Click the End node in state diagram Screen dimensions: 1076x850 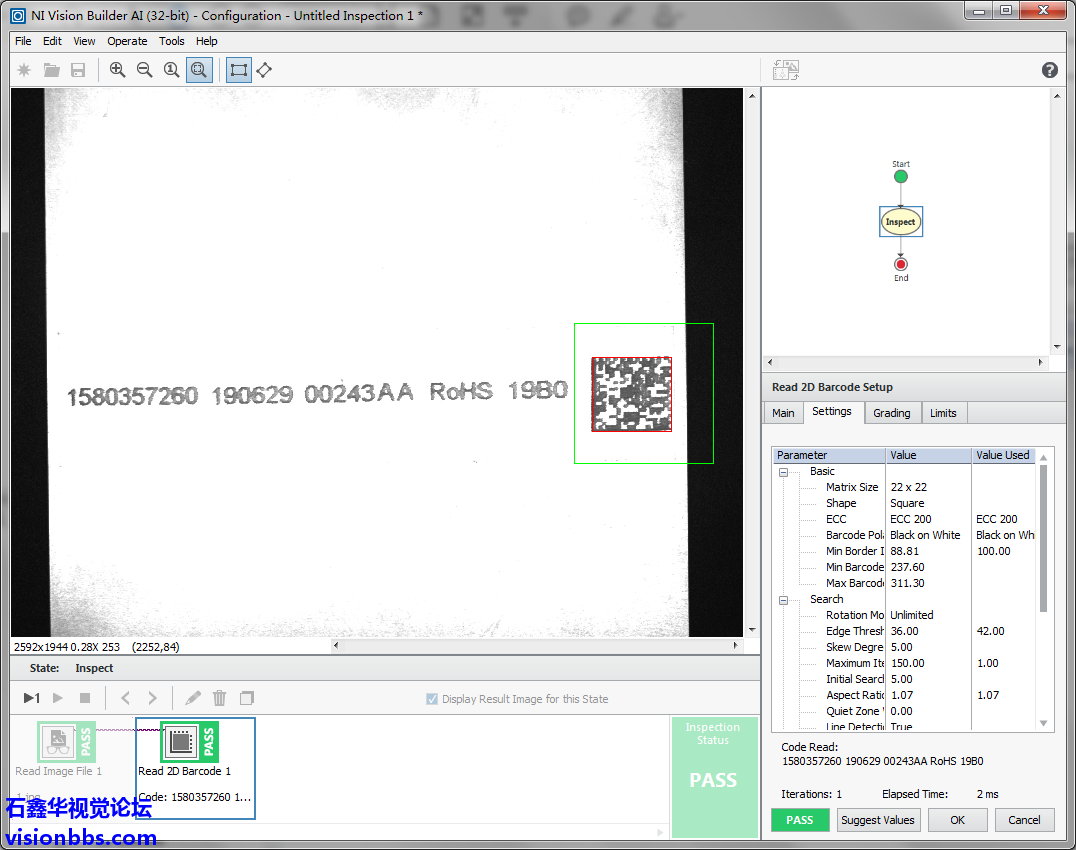pos(901,264)
